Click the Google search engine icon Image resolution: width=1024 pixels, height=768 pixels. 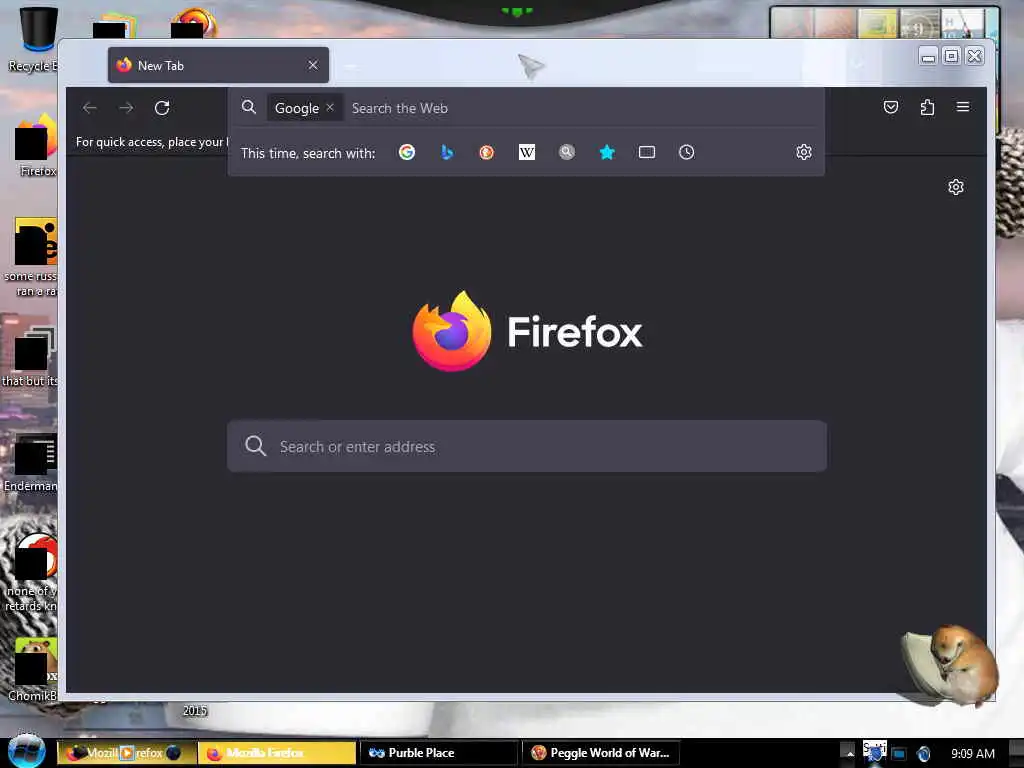tap(407, 152)
